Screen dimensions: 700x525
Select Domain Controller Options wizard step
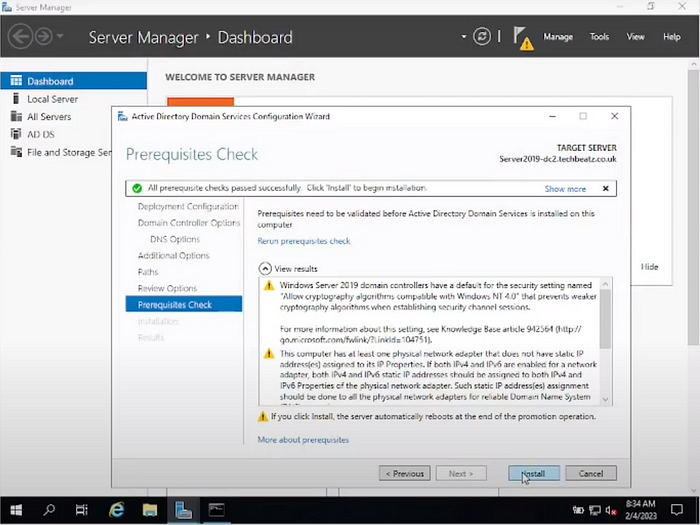tap(189, 223)
